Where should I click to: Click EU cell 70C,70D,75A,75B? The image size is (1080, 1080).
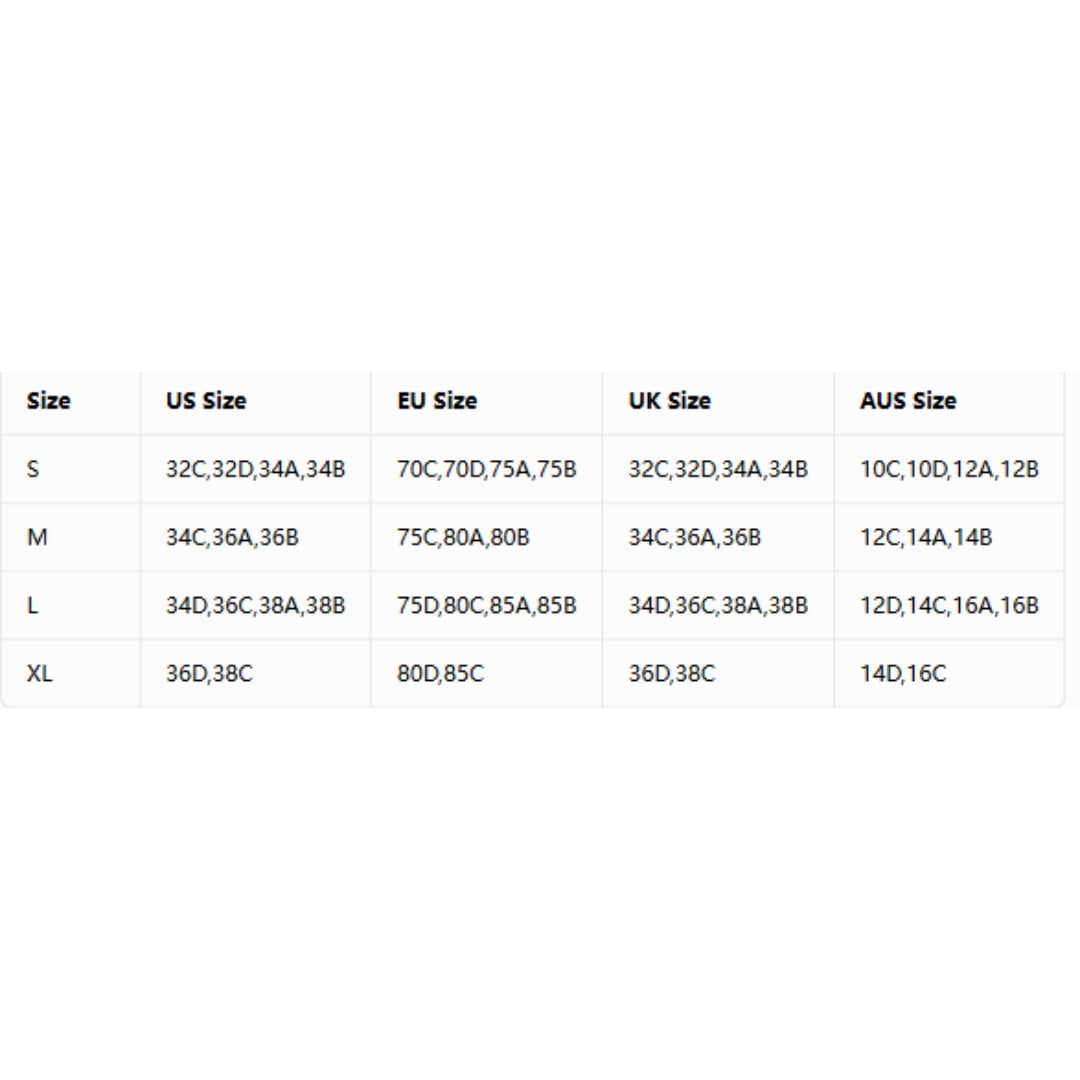pyautogui.click(x=486, y=469)
